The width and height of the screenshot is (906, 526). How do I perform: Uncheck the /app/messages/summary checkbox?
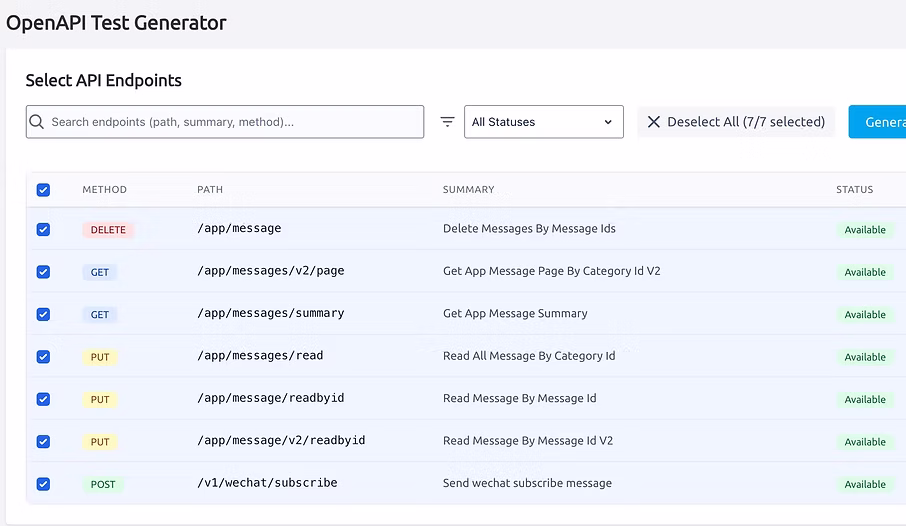coord(43,314)
